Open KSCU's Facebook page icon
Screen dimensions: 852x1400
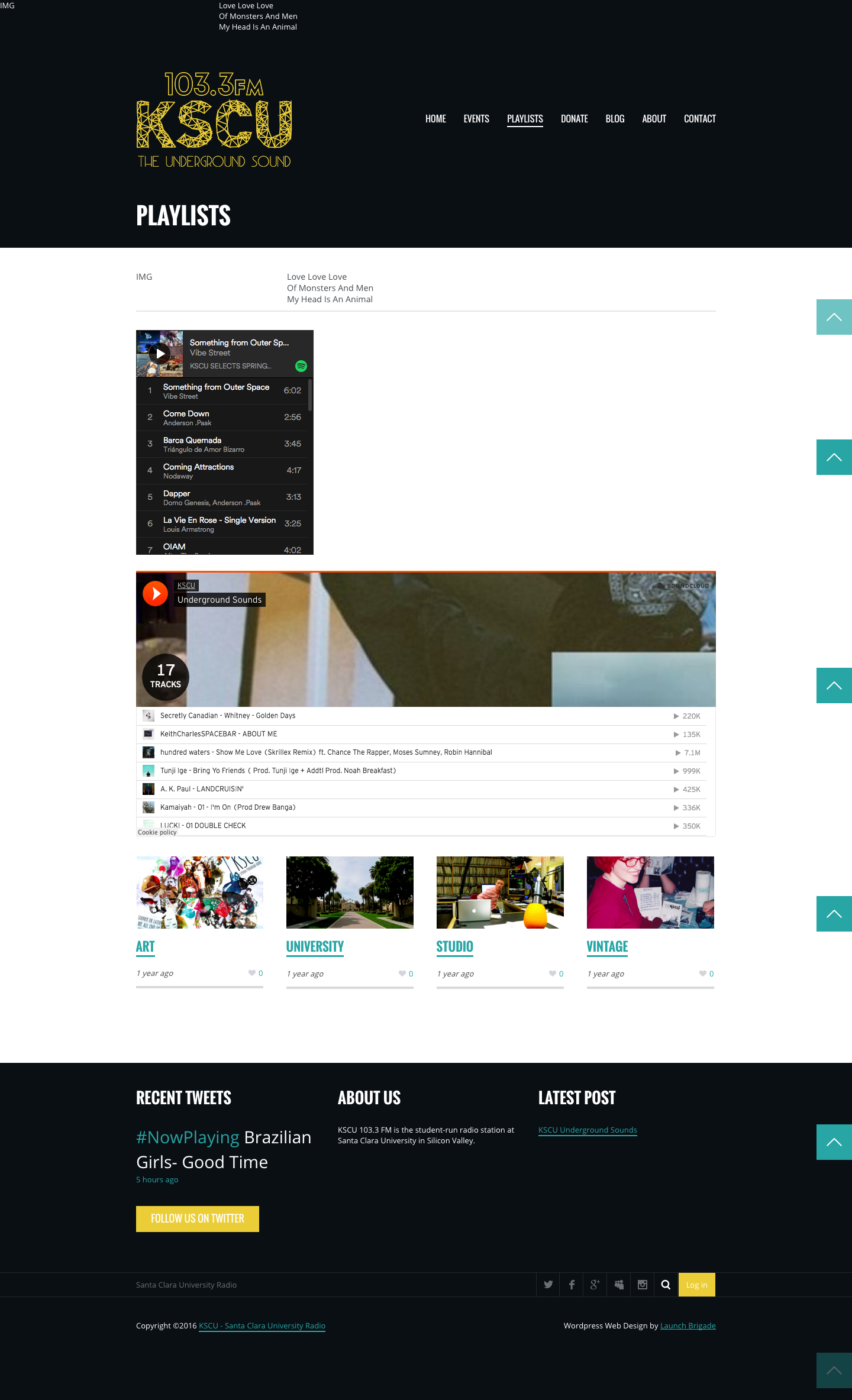coord(572,1285)
